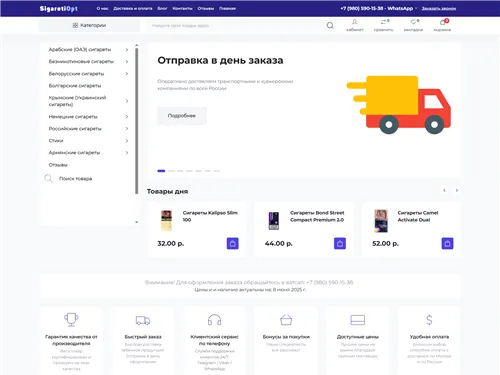Expand the Арабские (ОАЭ) сигареты category

coord(127,50)
